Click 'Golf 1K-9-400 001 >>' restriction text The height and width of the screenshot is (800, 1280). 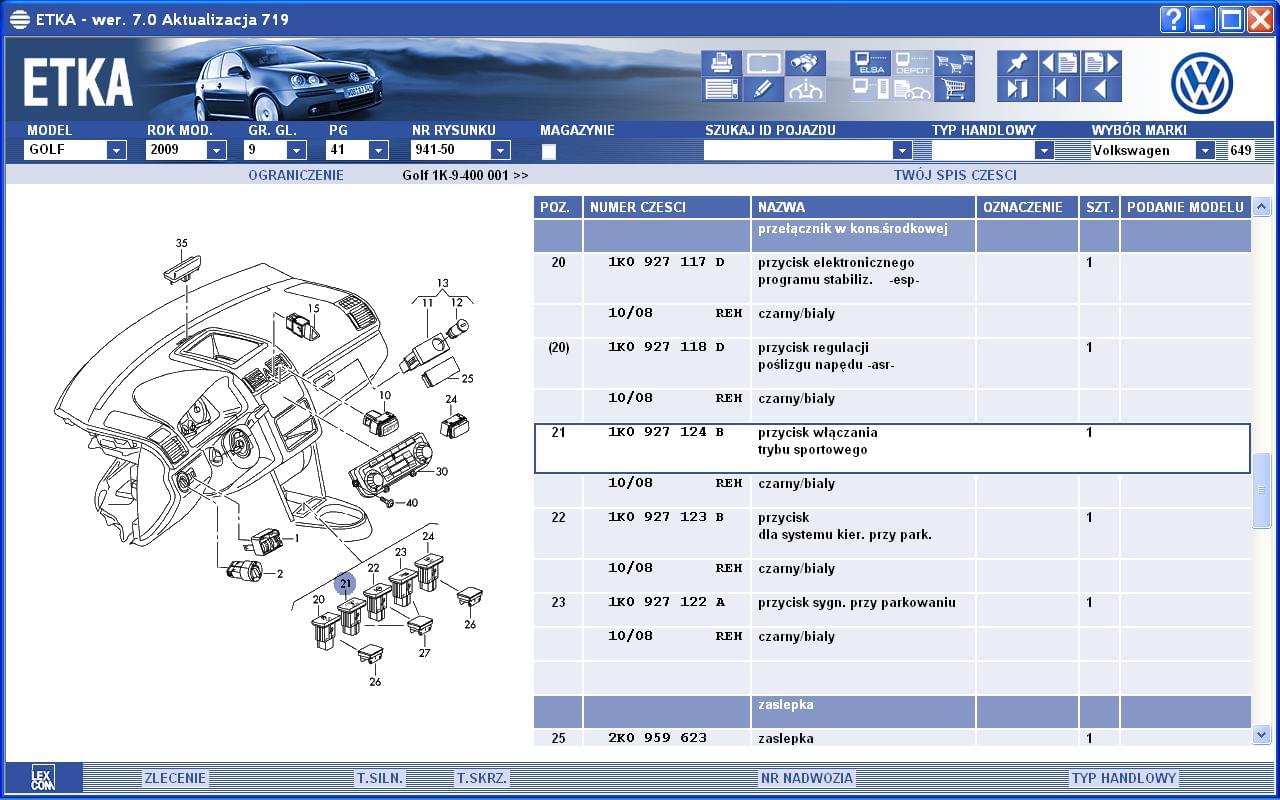click(465, 175)
